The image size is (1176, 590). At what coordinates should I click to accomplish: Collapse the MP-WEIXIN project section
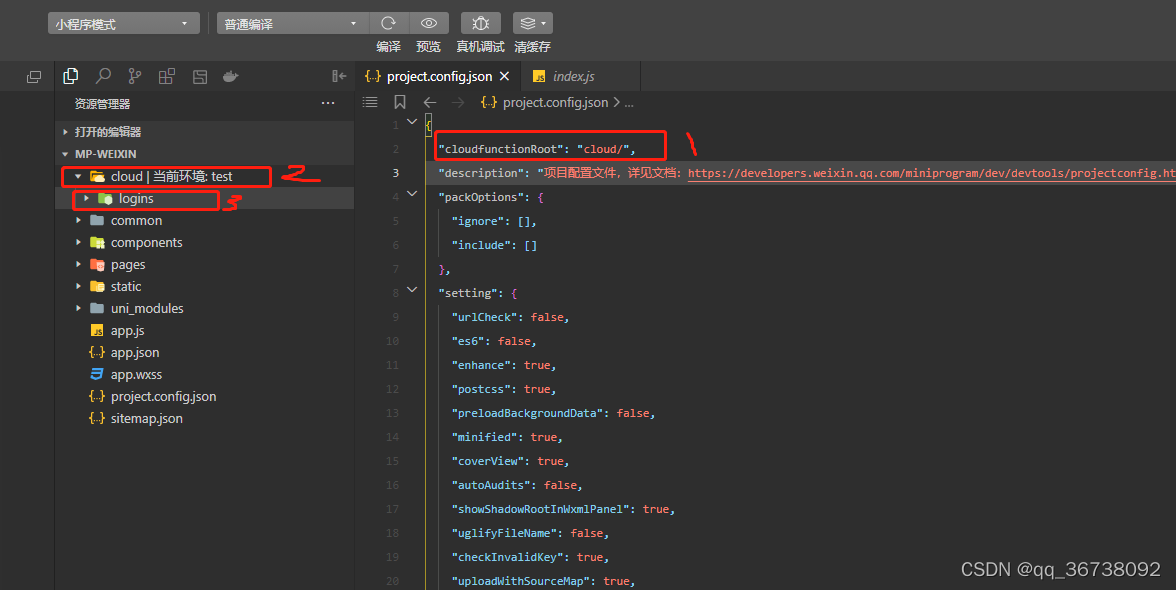(65, 154)
